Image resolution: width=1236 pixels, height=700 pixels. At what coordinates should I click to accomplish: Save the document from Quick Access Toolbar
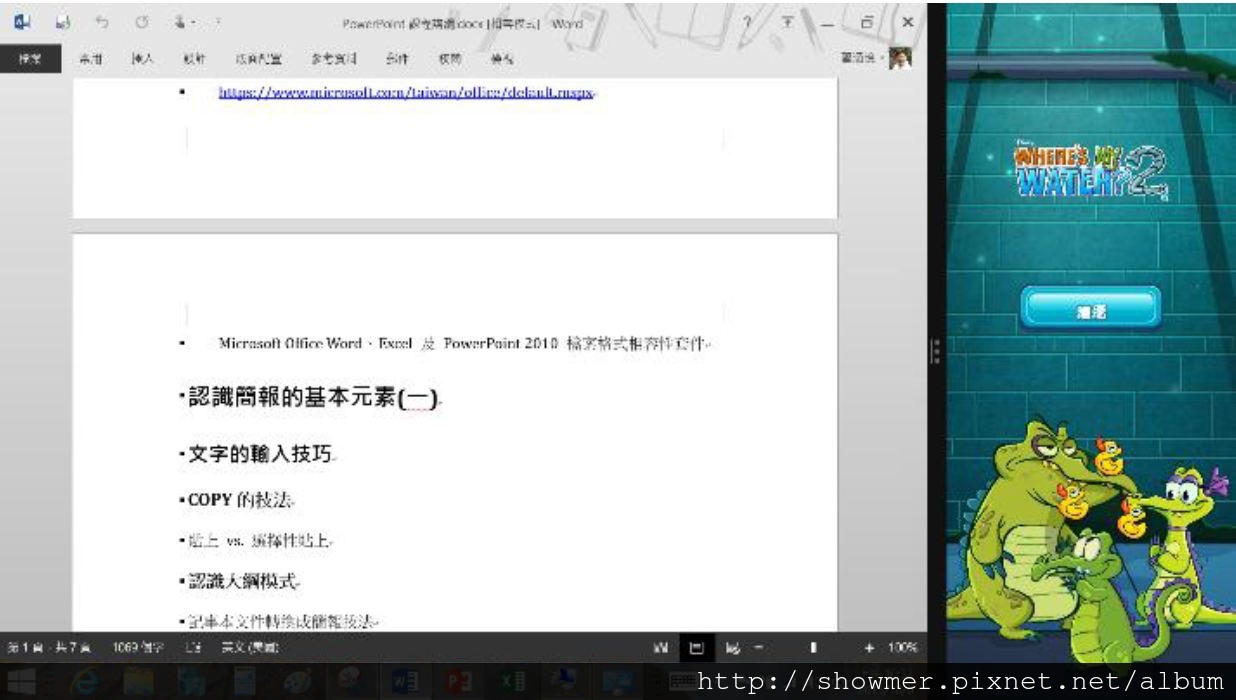tap(63, 22)
